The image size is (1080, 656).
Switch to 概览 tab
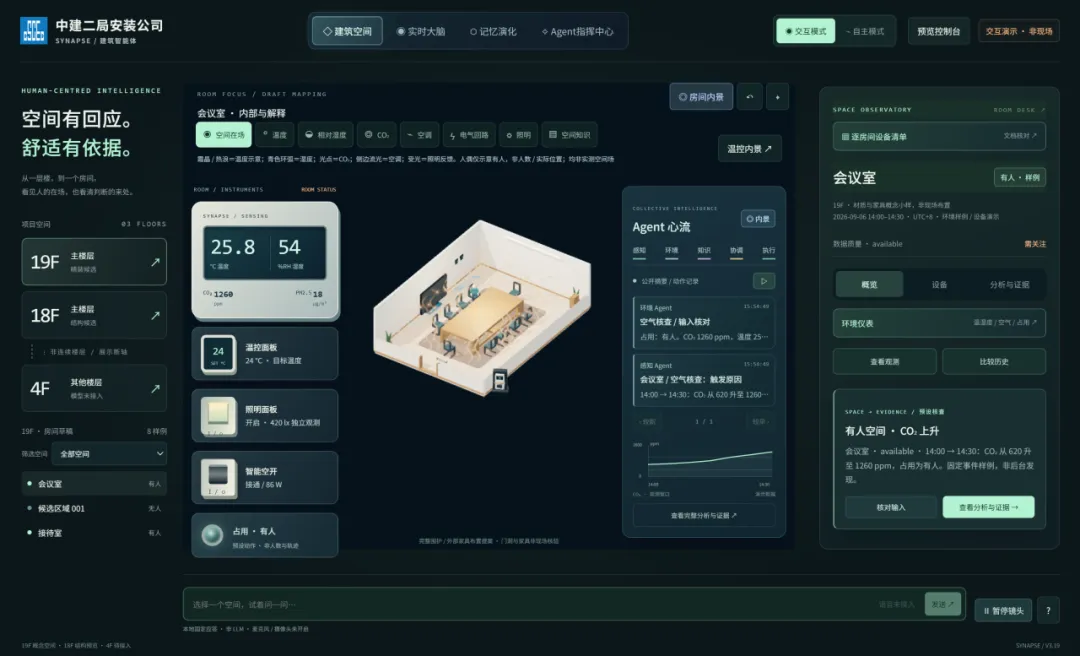point(869,284)
